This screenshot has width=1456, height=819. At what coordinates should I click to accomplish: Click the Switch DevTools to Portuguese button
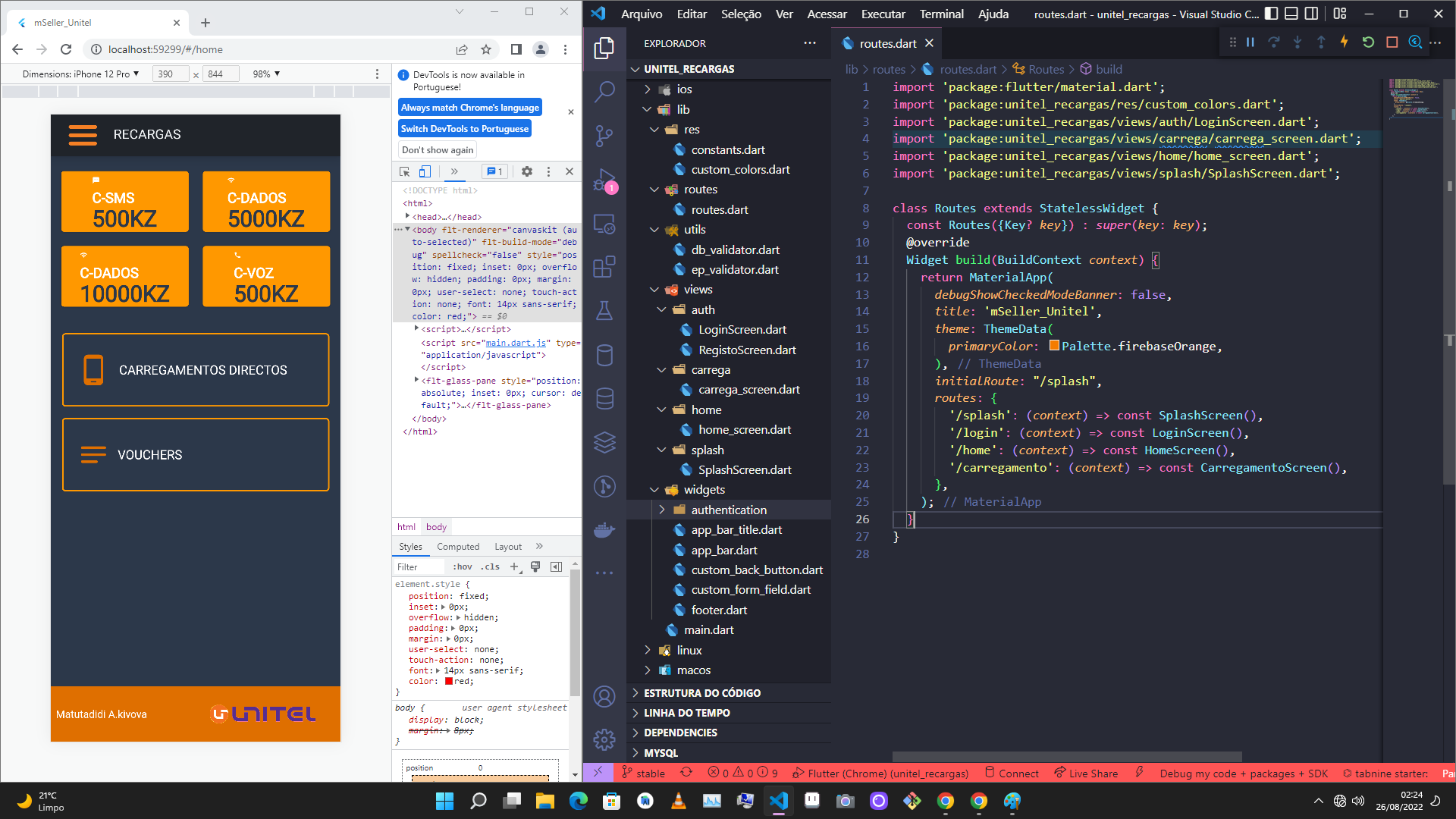(x=465, y=128)
